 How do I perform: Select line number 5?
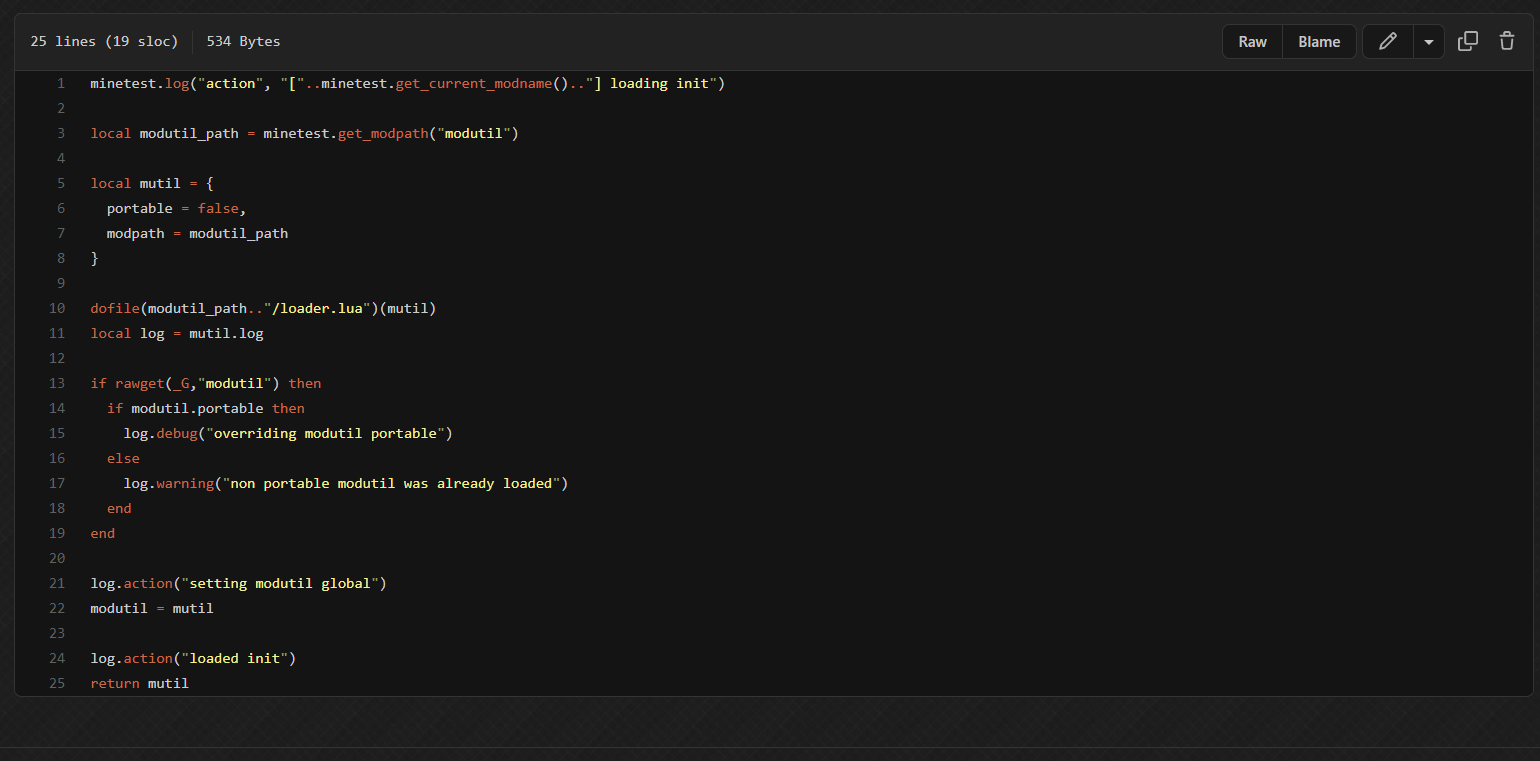click(x=61, y=184)
